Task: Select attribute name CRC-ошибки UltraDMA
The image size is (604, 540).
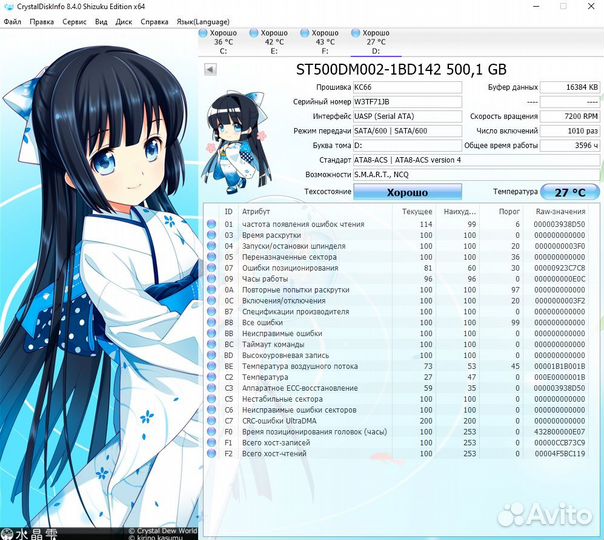Action: (279, 421)
